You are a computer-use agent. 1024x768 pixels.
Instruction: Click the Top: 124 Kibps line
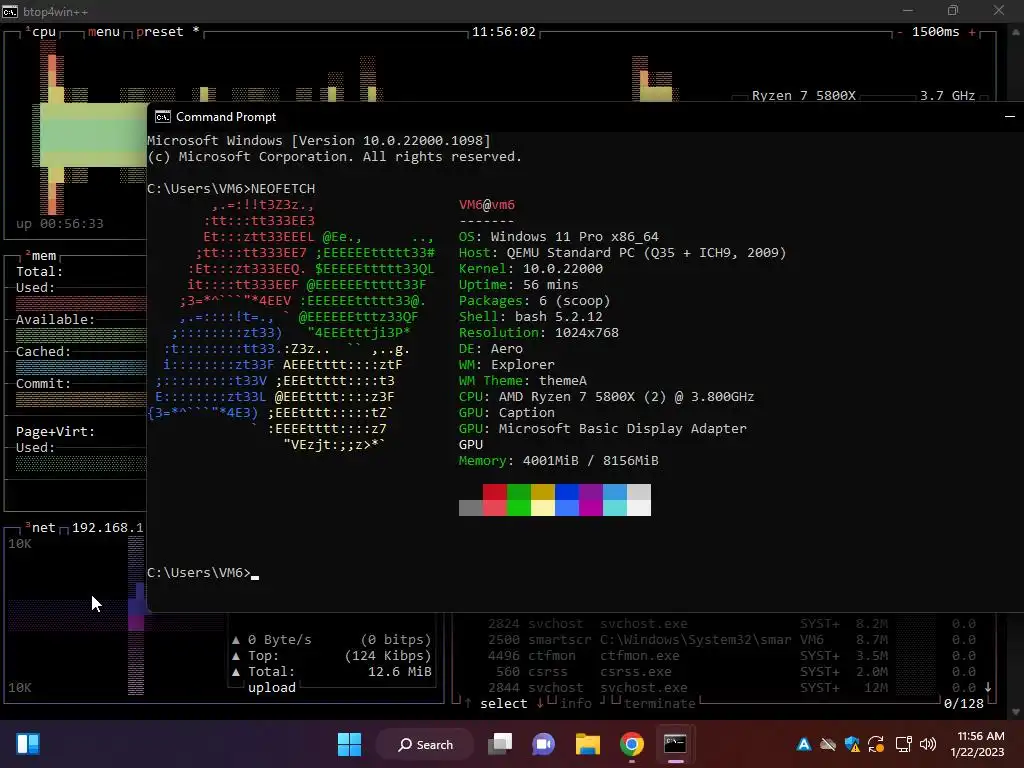(332, 655)
